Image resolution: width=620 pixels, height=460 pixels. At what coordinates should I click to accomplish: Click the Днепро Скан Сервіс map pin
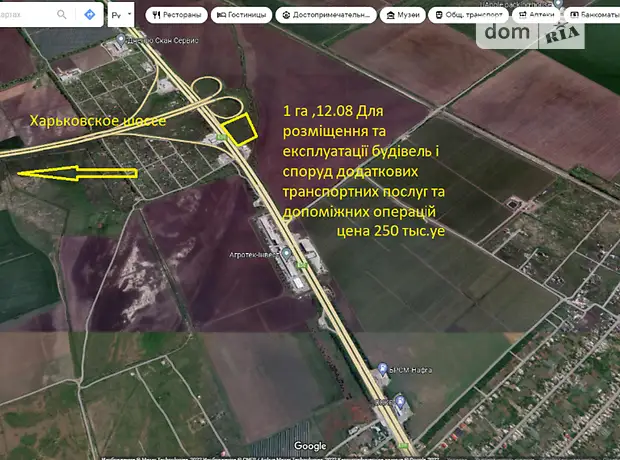(x=121, y=41)
